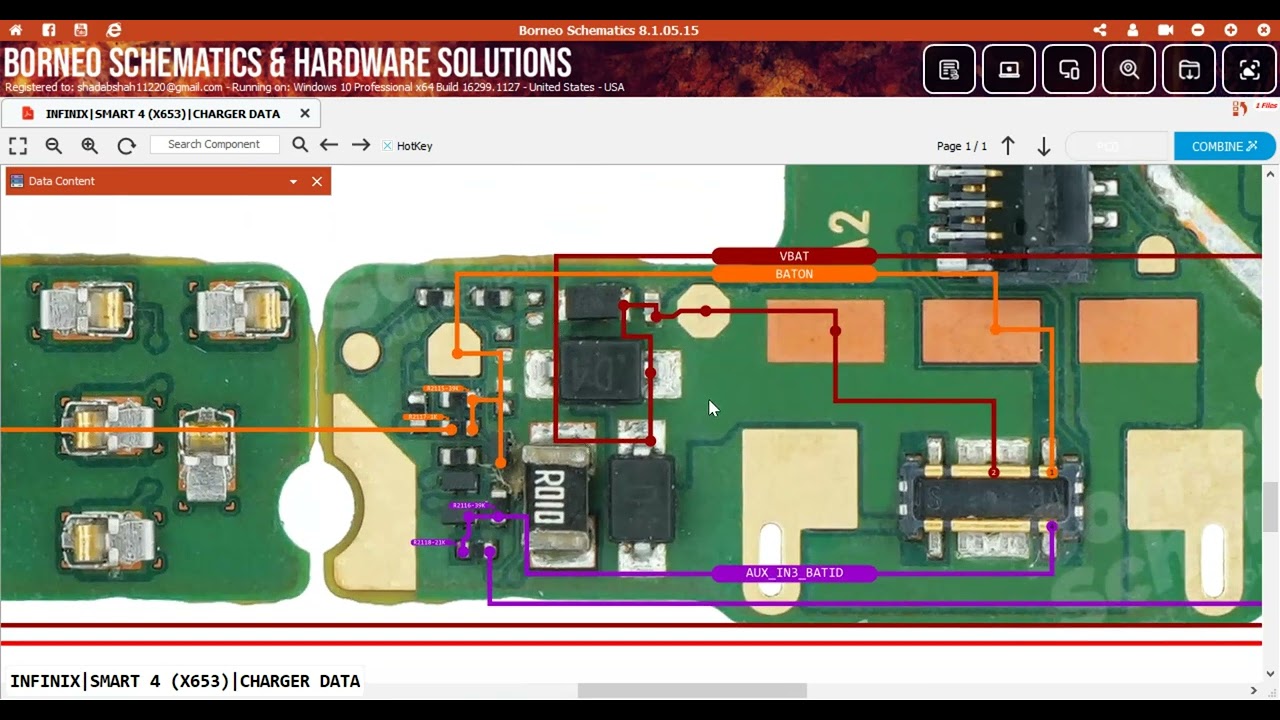Open the Home icon in title bar
Viewport: 1280px width, 720px height.
coord(15,30)
